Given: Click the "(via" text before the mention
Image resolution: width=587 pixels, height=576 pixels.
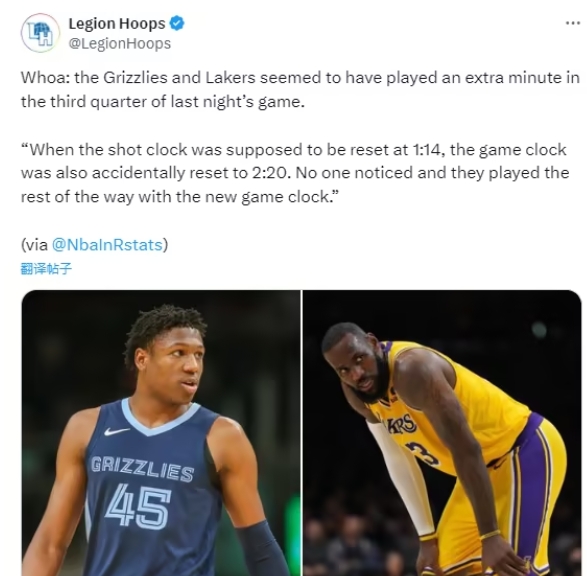Looking at the screenshot, I should (x=34, y=245).
